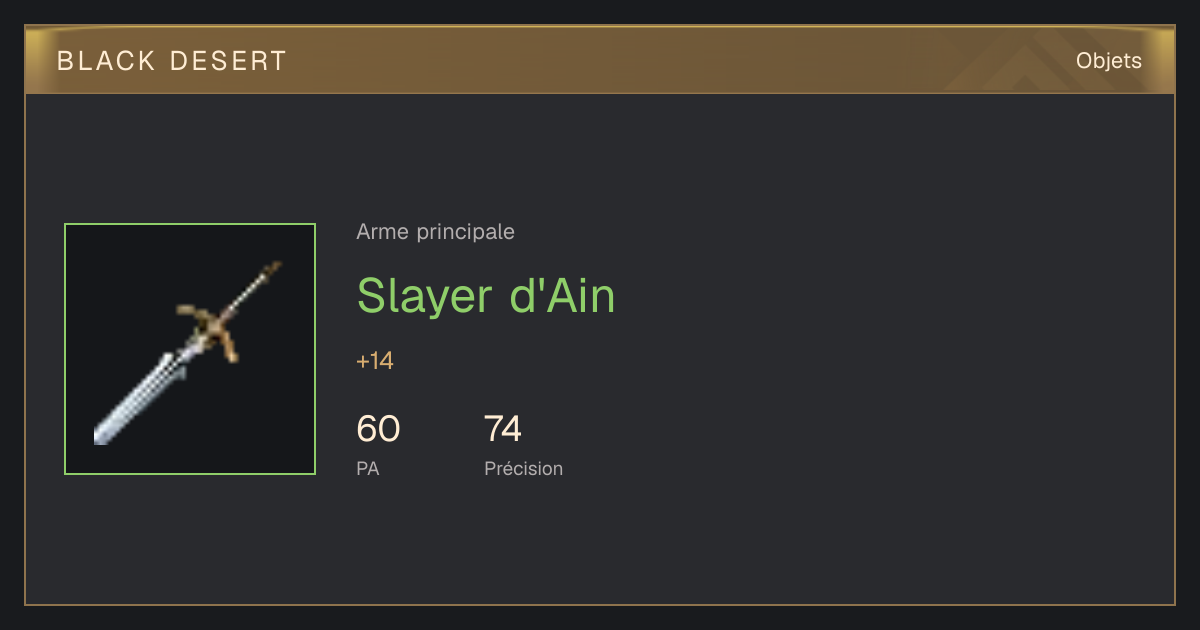Screen dimensions: 1200x630
Task: Click the Précision stat label
Action: point(523,468)
